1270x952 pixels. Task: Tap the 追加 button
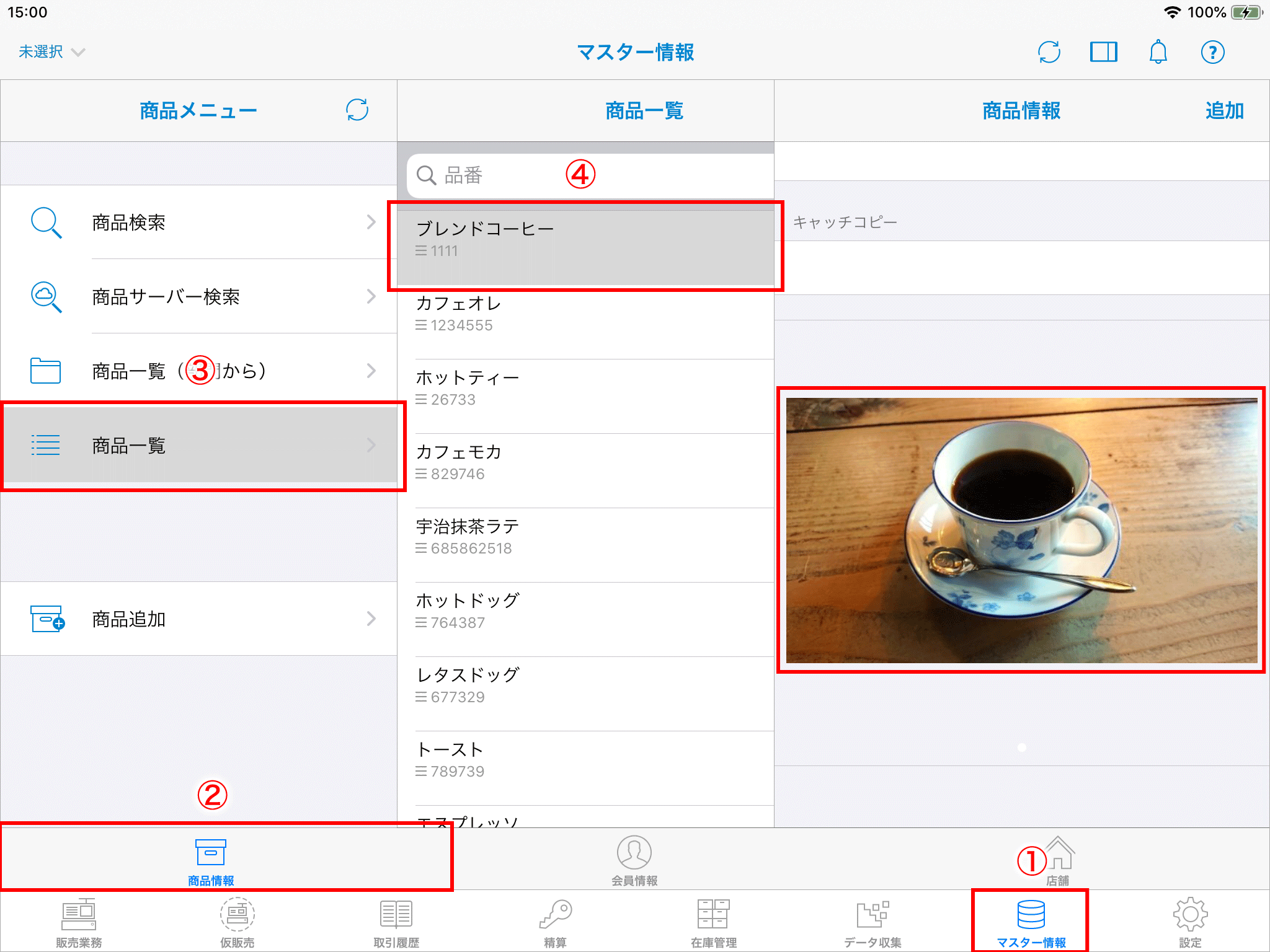pos(1224,111)
